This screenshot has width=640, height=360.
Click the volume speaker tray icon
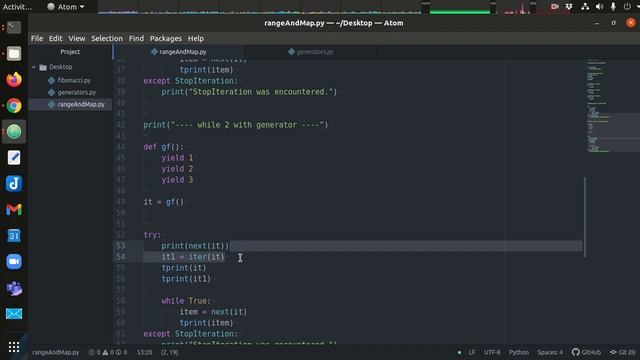[599, 7]
